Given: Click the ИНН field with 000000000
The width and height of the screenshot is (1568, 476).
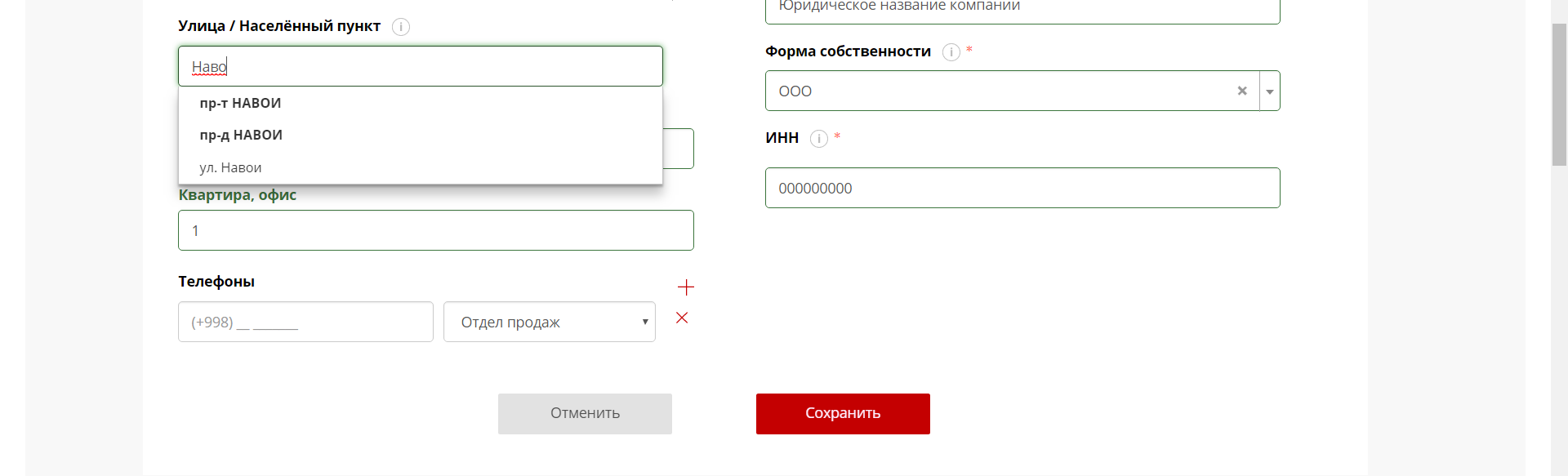Looking at the screenshot, I should [1022, 188].
